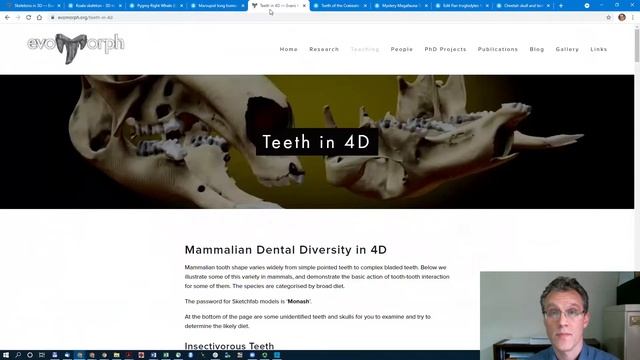Open the Teaching nav link
Image resolution: width=640 pixels, height=360 pixels.
tap(365, 49)
